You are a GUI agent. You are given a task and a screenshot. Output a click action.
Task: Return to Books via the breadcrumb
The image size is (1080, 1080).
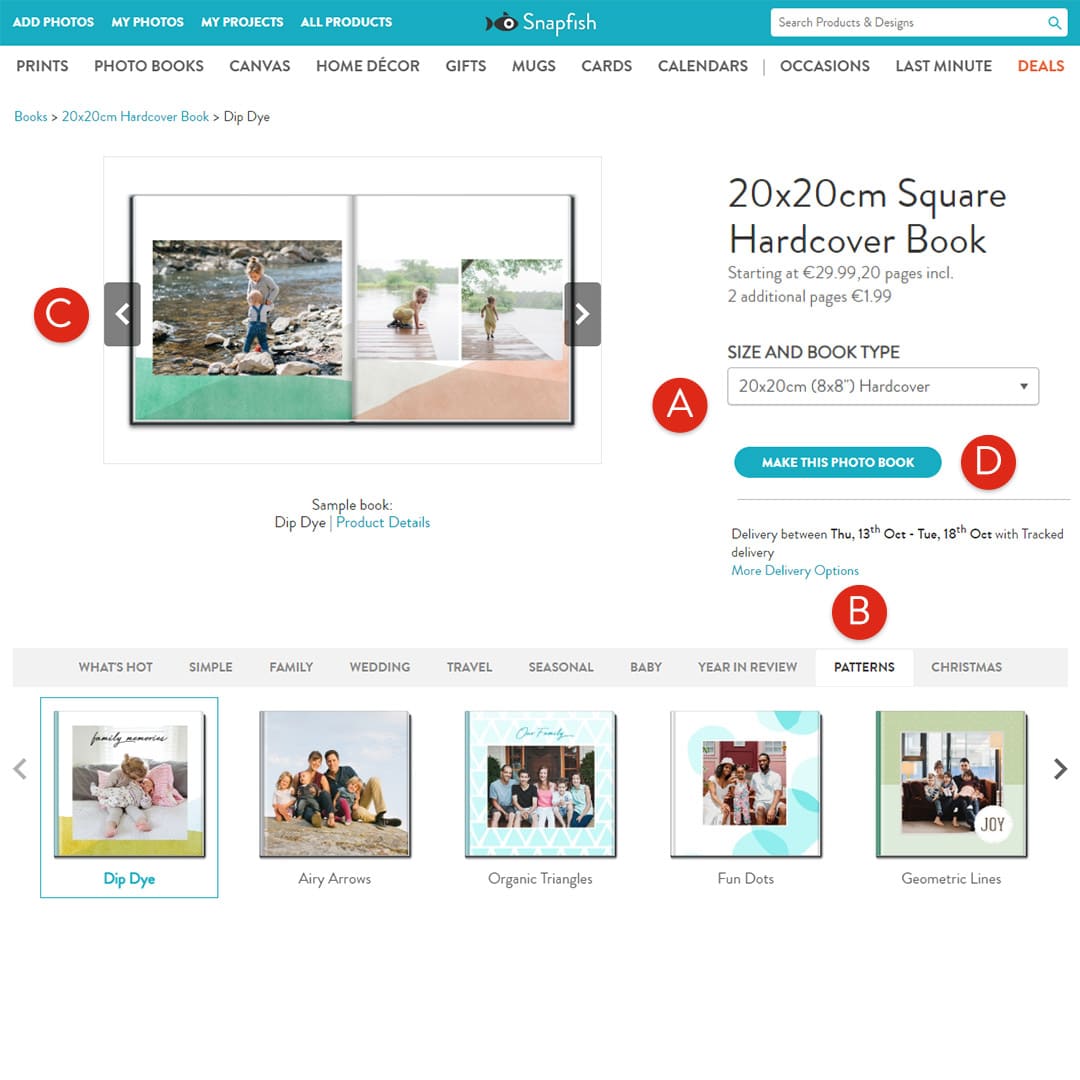pyautogui.click(x=30, y=116)
